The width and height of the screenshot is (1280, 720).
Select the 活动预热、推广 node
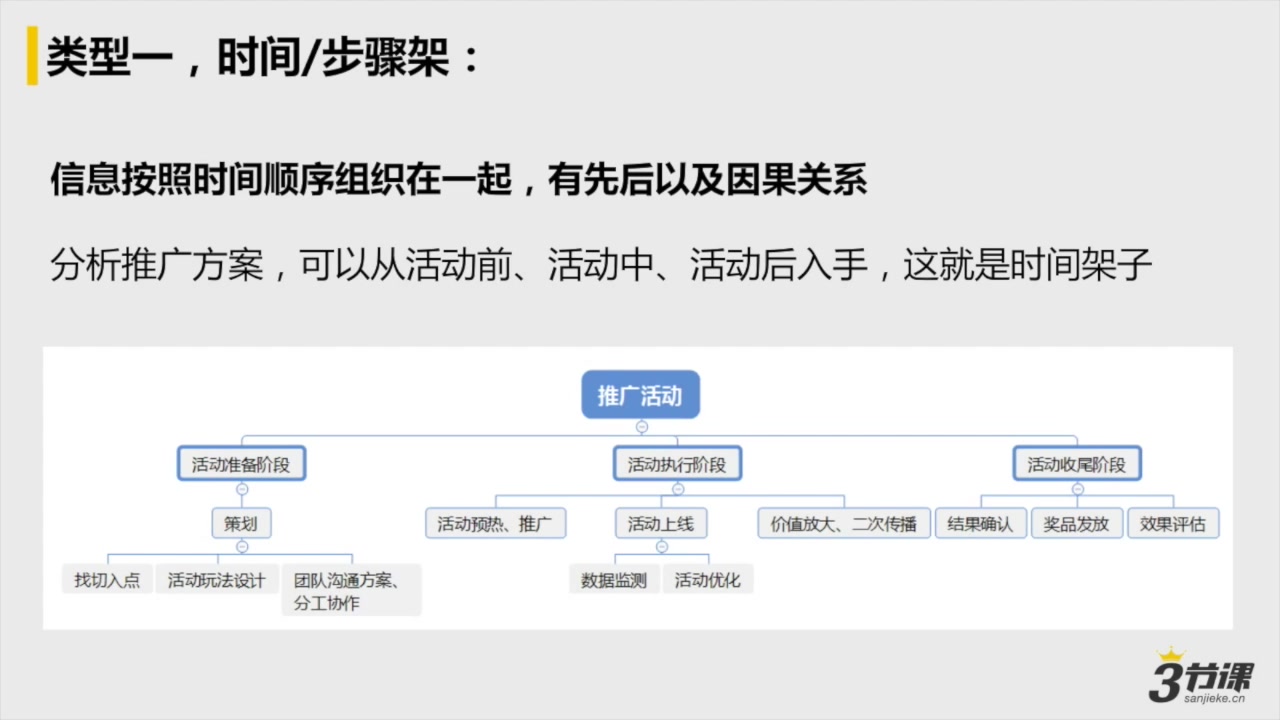(x=496, y=523)
